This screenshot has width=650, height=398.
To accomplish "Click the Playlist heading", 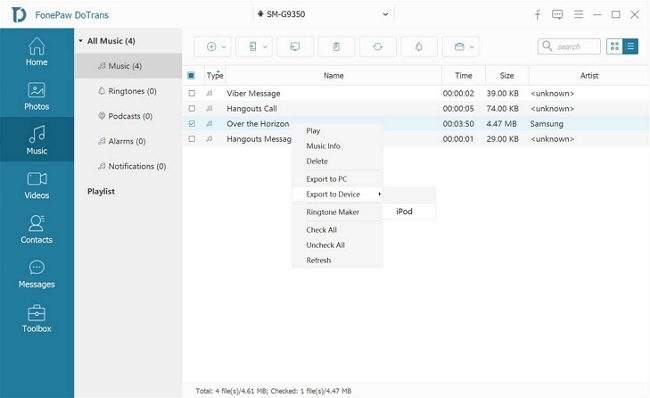I will click(x=101, y=191).
